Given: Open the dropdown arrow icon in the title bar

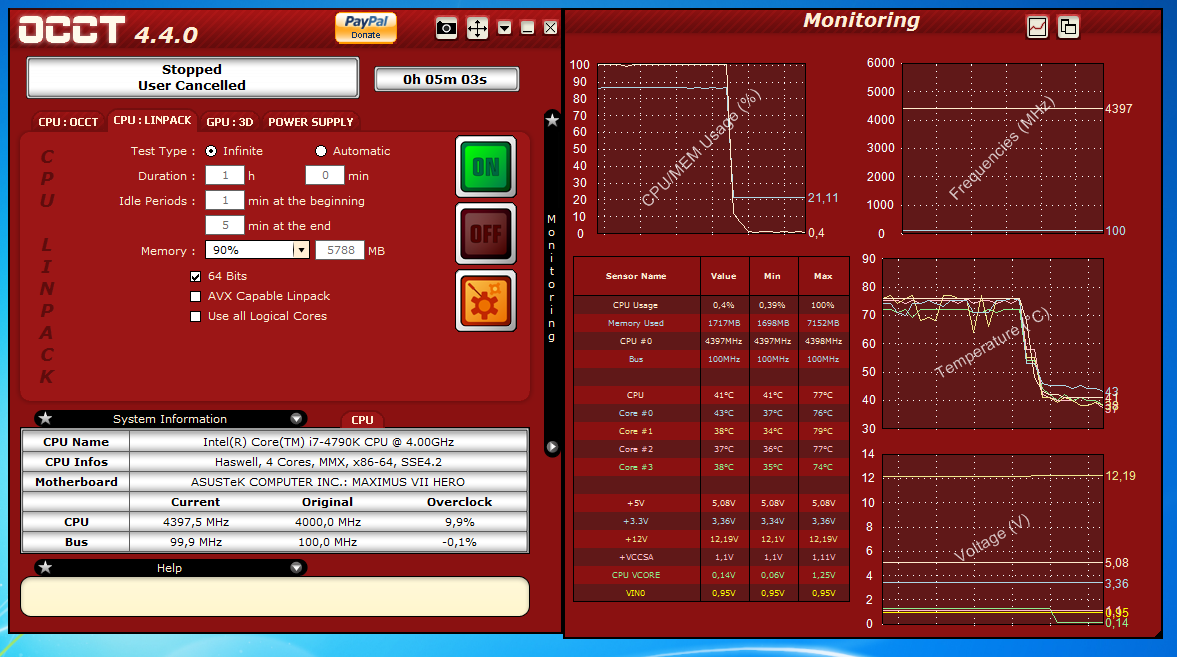Looking at the screenshot, I should pyautogui.click(x=504, y=28).
